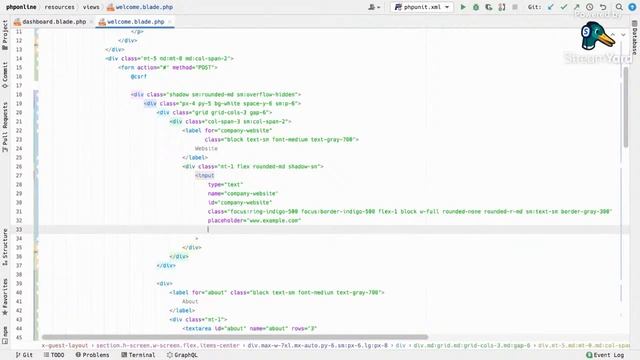Click name="company-website" on line 29
Viewport: 640px width, 360px height.
[x=243, y=193]
